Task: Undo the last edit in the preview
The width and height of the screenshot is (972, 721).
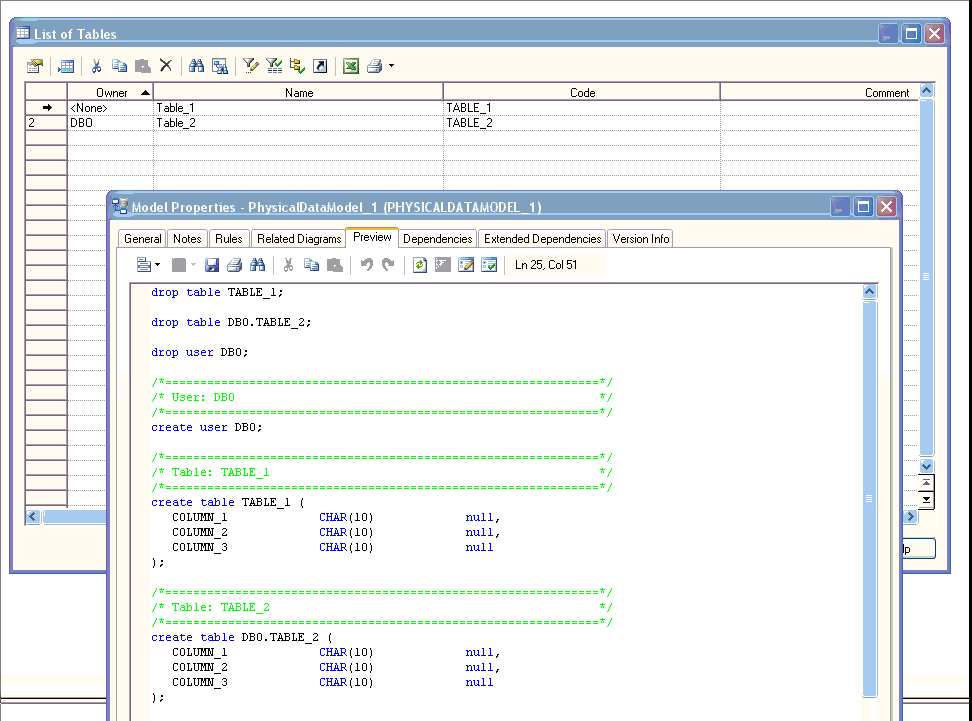Action: click(367, 264)
